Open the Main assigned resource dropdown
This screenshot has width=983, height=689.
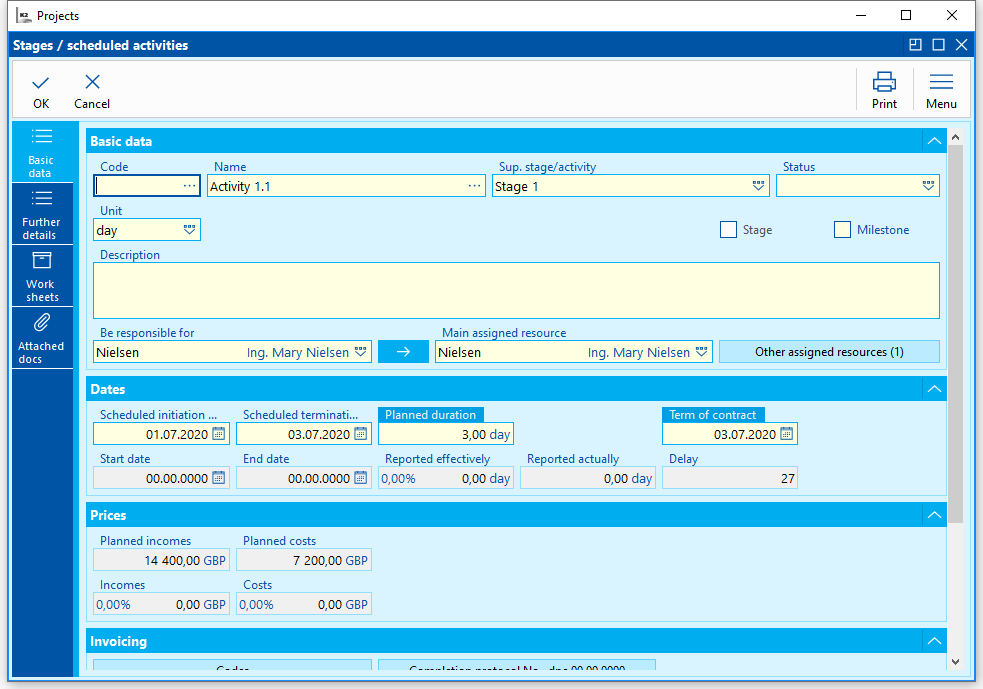[702, 352]
